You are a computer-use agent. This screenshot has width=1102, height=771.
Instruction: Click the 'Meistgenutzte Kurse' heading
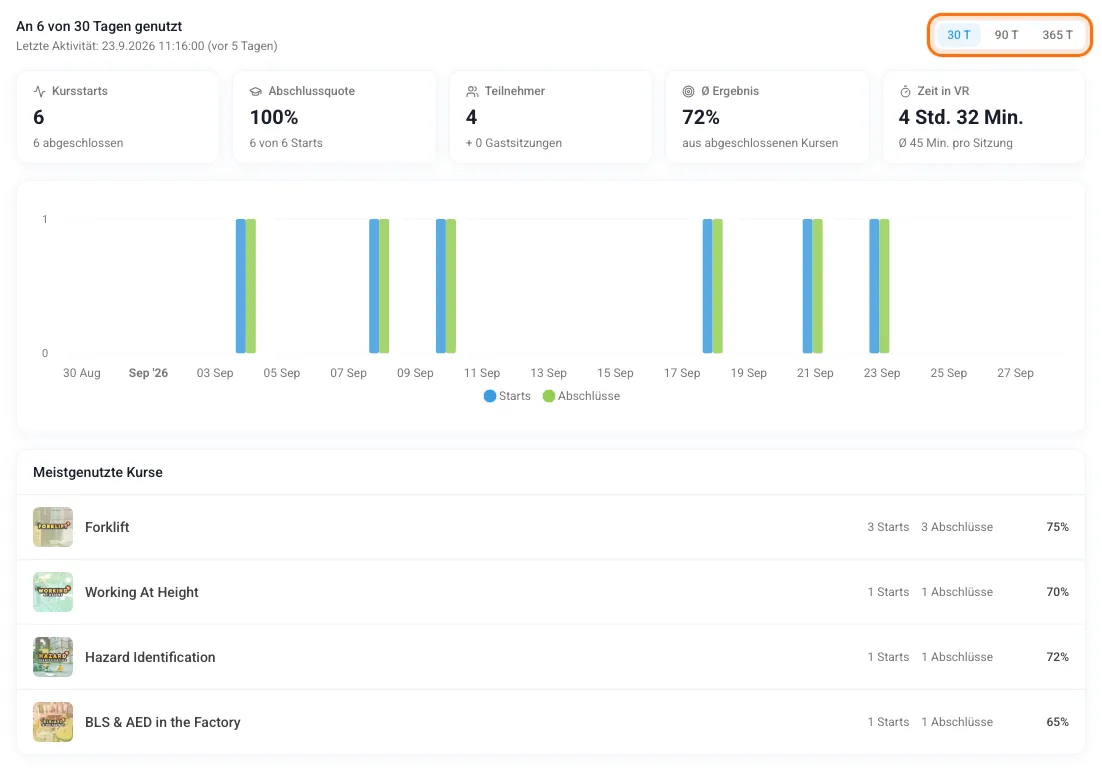pos(98,472)
